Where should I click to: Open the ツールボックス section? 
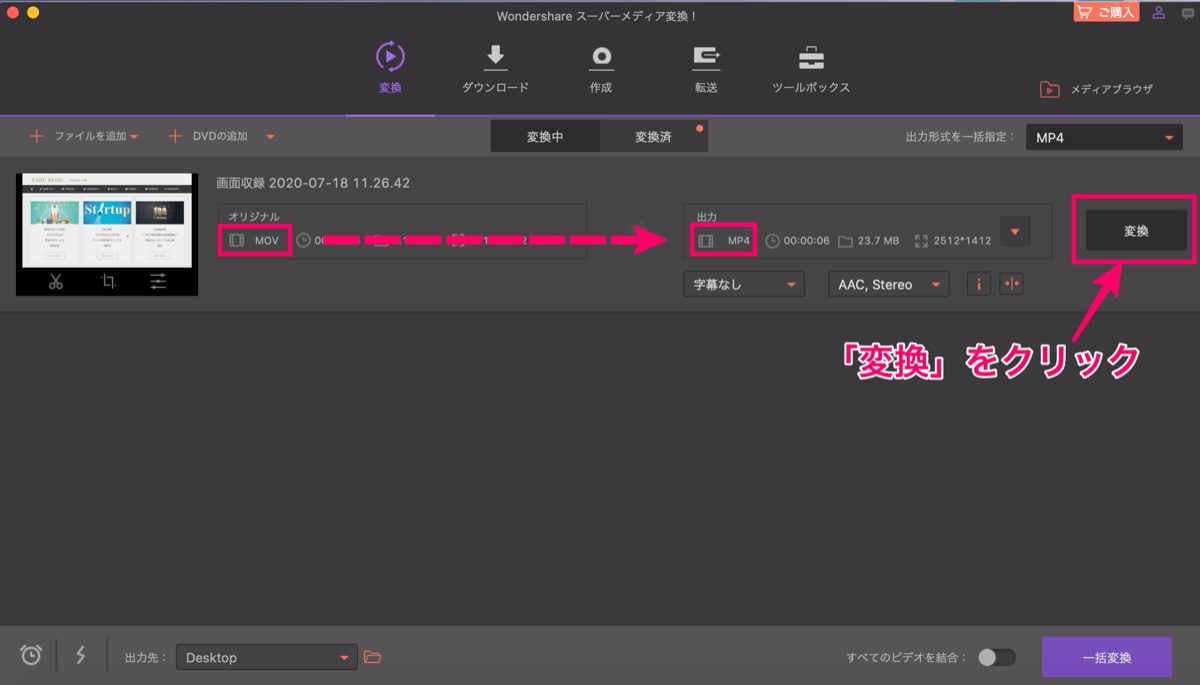tap(811, 67)
